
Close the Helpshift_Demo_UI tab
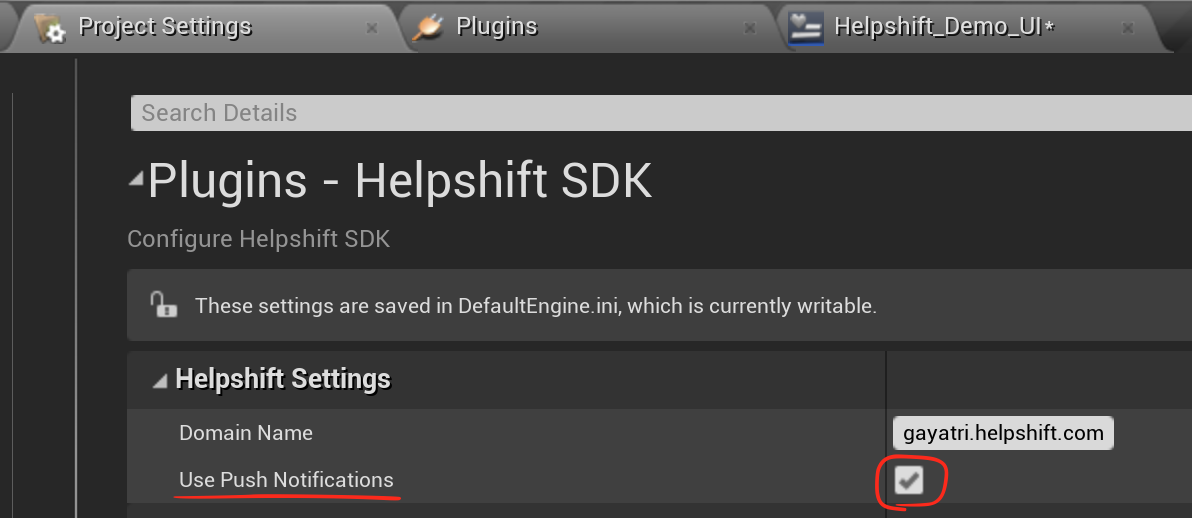1128,28
